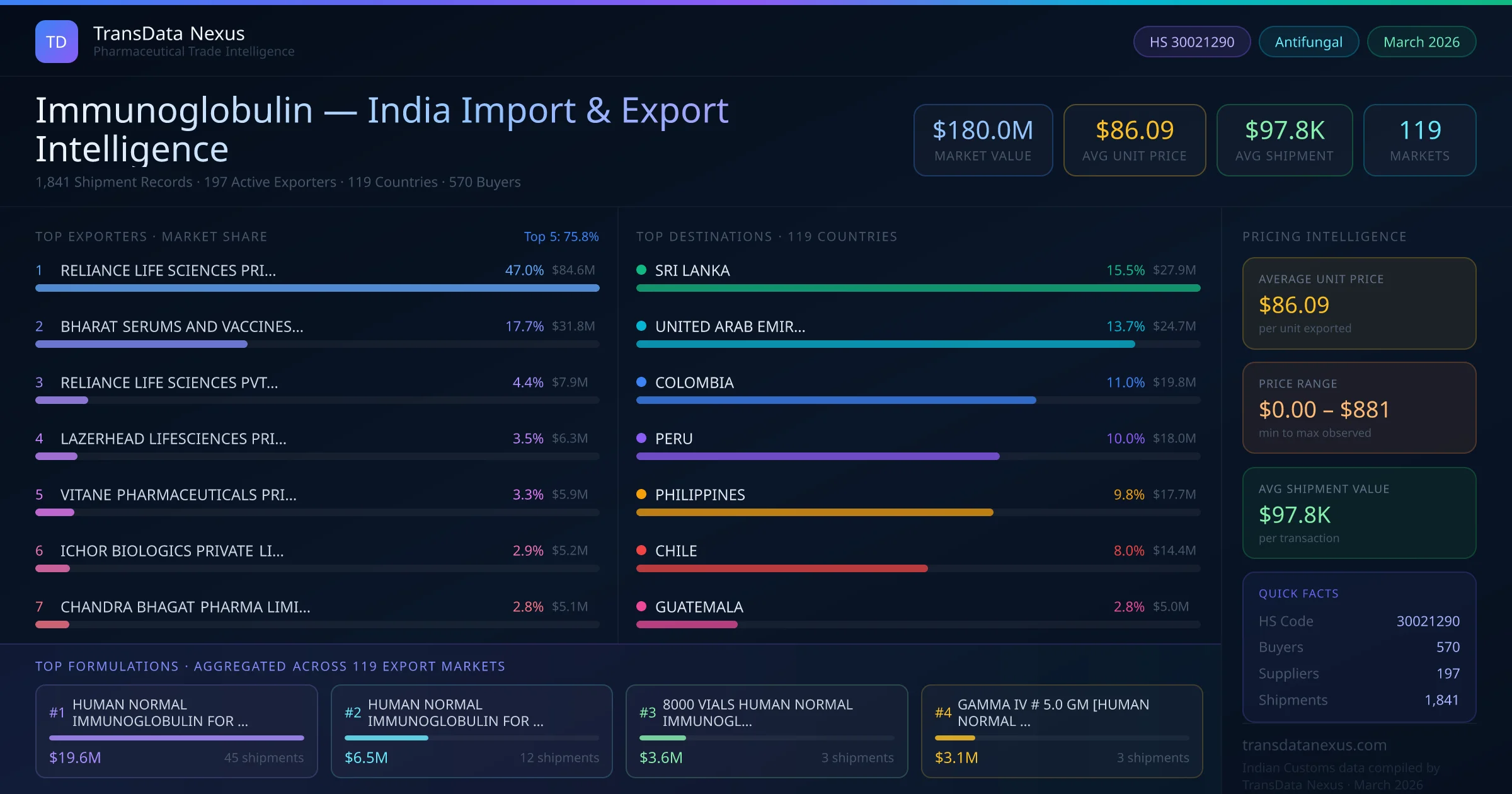Toggle the March 2026 period filter
This screenshot has height=794, width=1512.
pos(1421,41)
